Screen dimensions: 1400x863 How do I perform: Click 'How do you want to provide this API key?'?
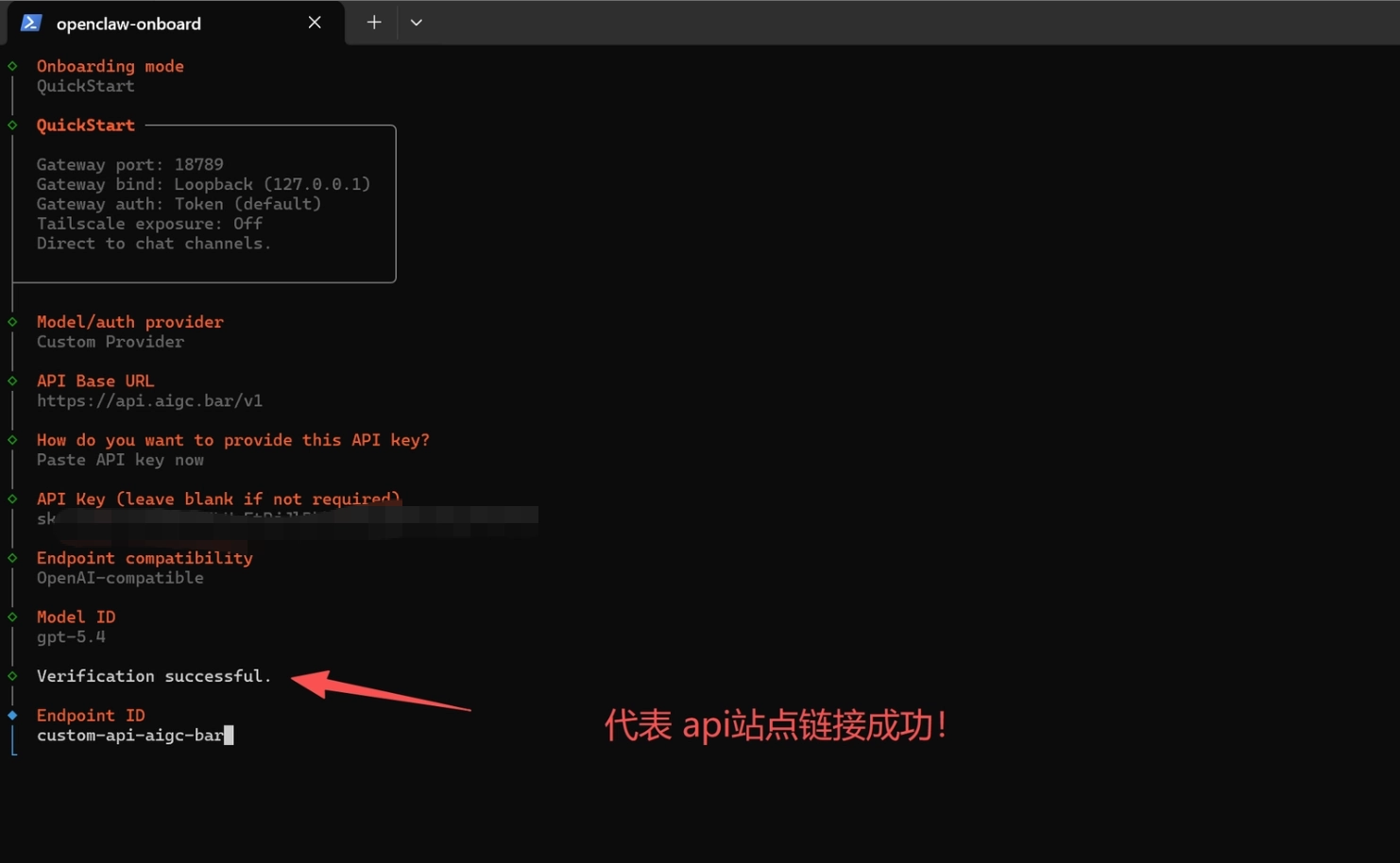click(233, 440)
